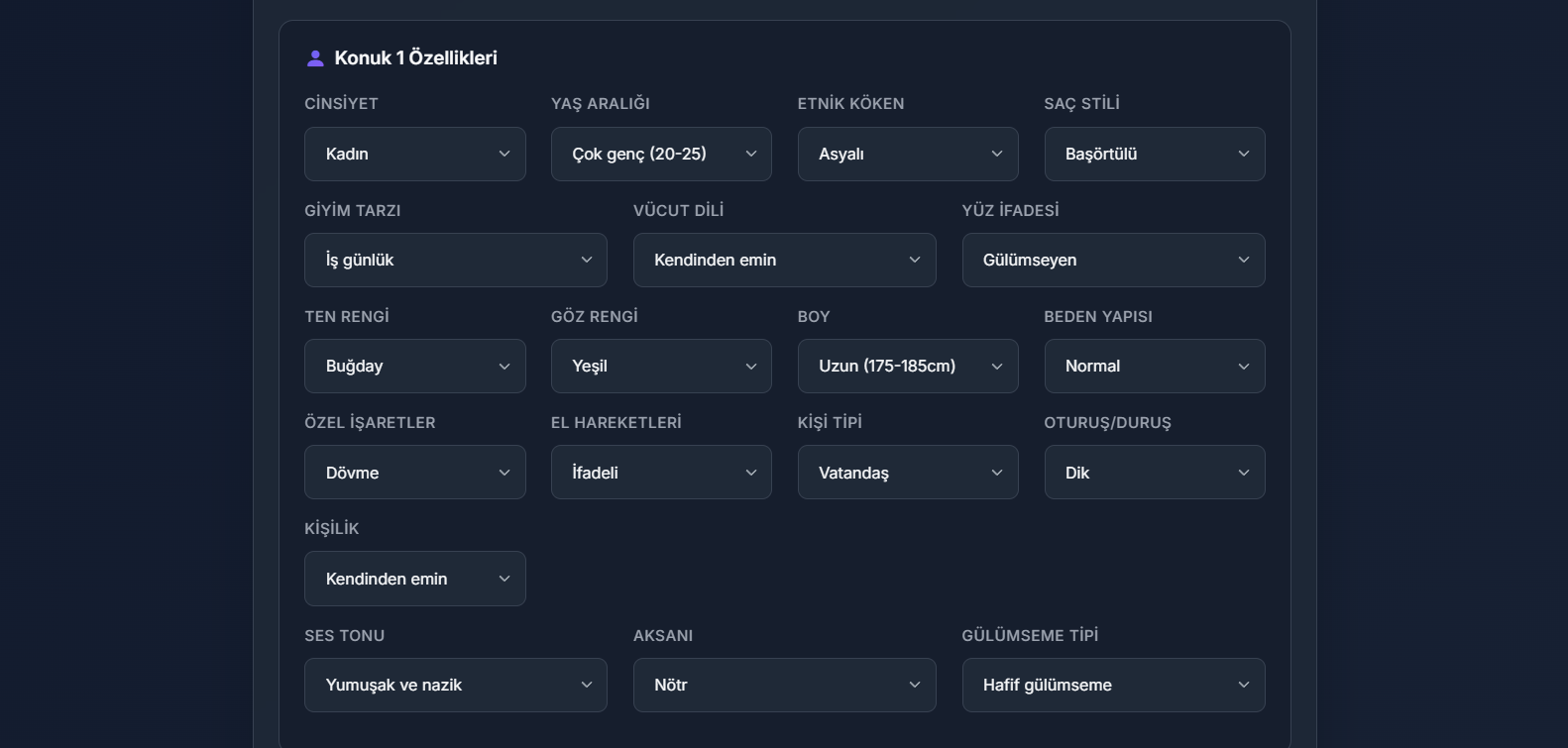The height and width of the screenshot is (748, 1568).
Task: Open the Vücut Dili dropdown
Action: pyautogui.click(x=785, y=260)
